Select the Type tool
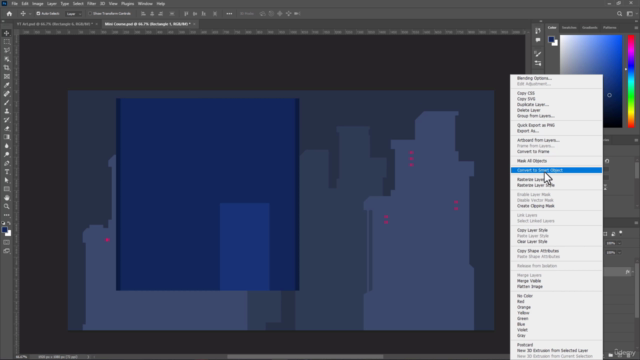This screenshot has width=640, height=360. [x=7, y=172]
